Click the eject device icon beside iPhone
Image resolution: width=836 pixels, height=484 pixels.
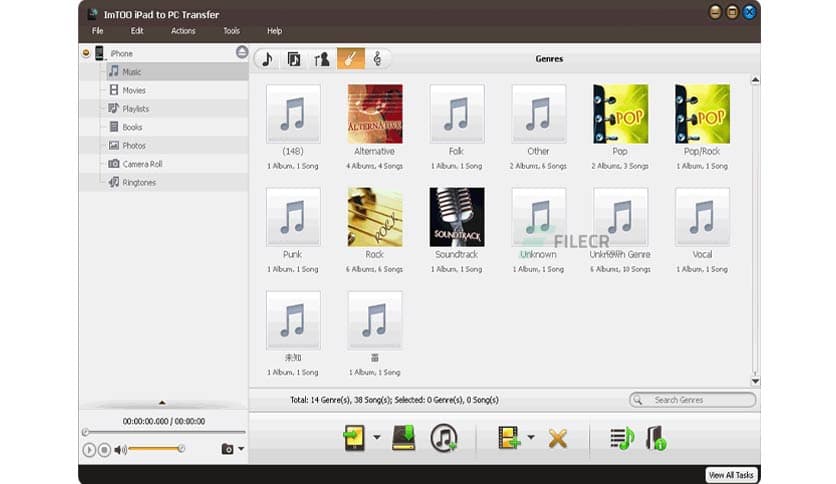pos(242,52)
